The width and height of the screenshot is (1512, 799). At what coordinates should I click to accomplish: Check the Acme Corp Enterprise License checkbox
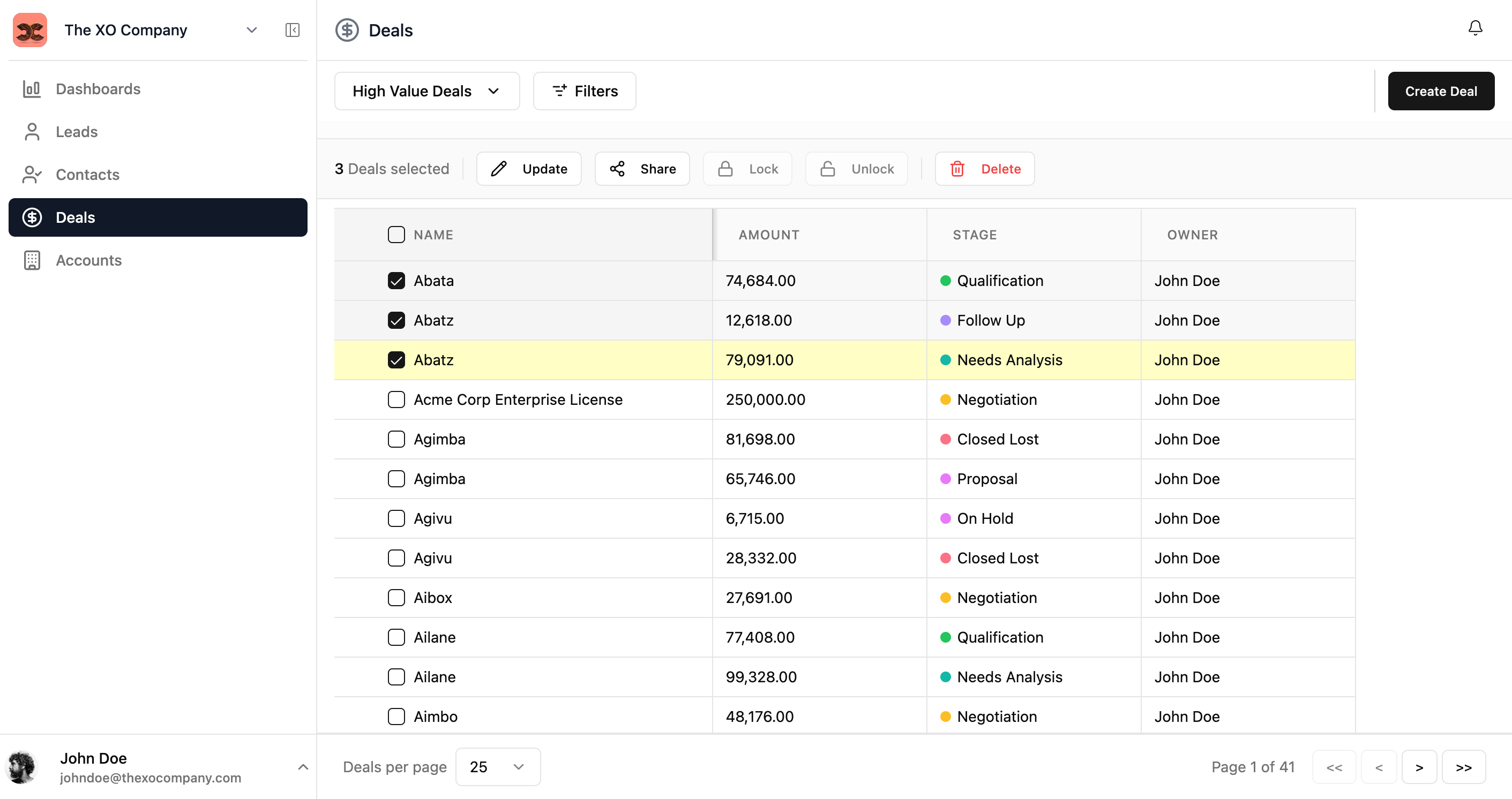pyautogui.click(x=396, y=399)
